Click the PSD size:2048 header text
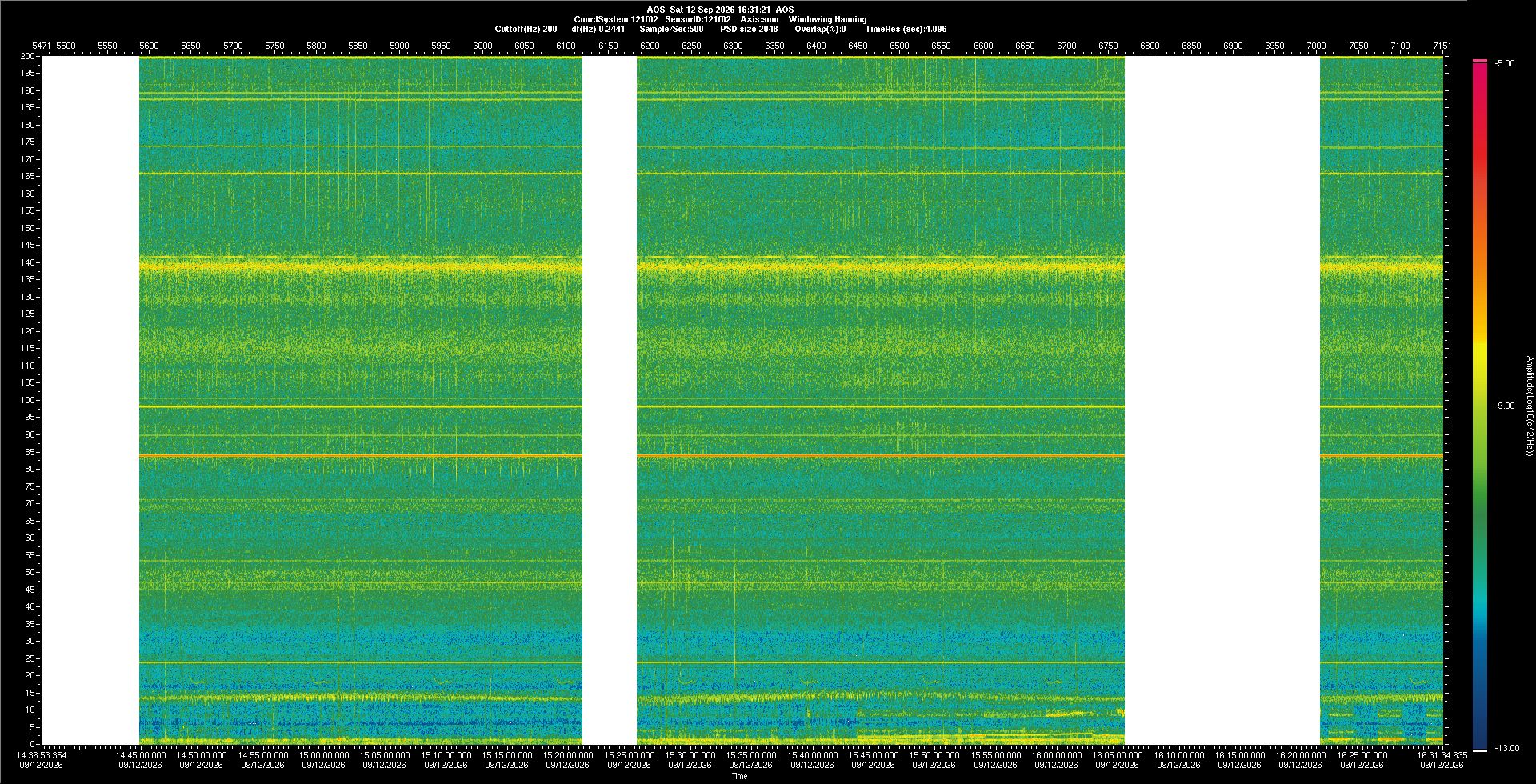 [749, 30]
